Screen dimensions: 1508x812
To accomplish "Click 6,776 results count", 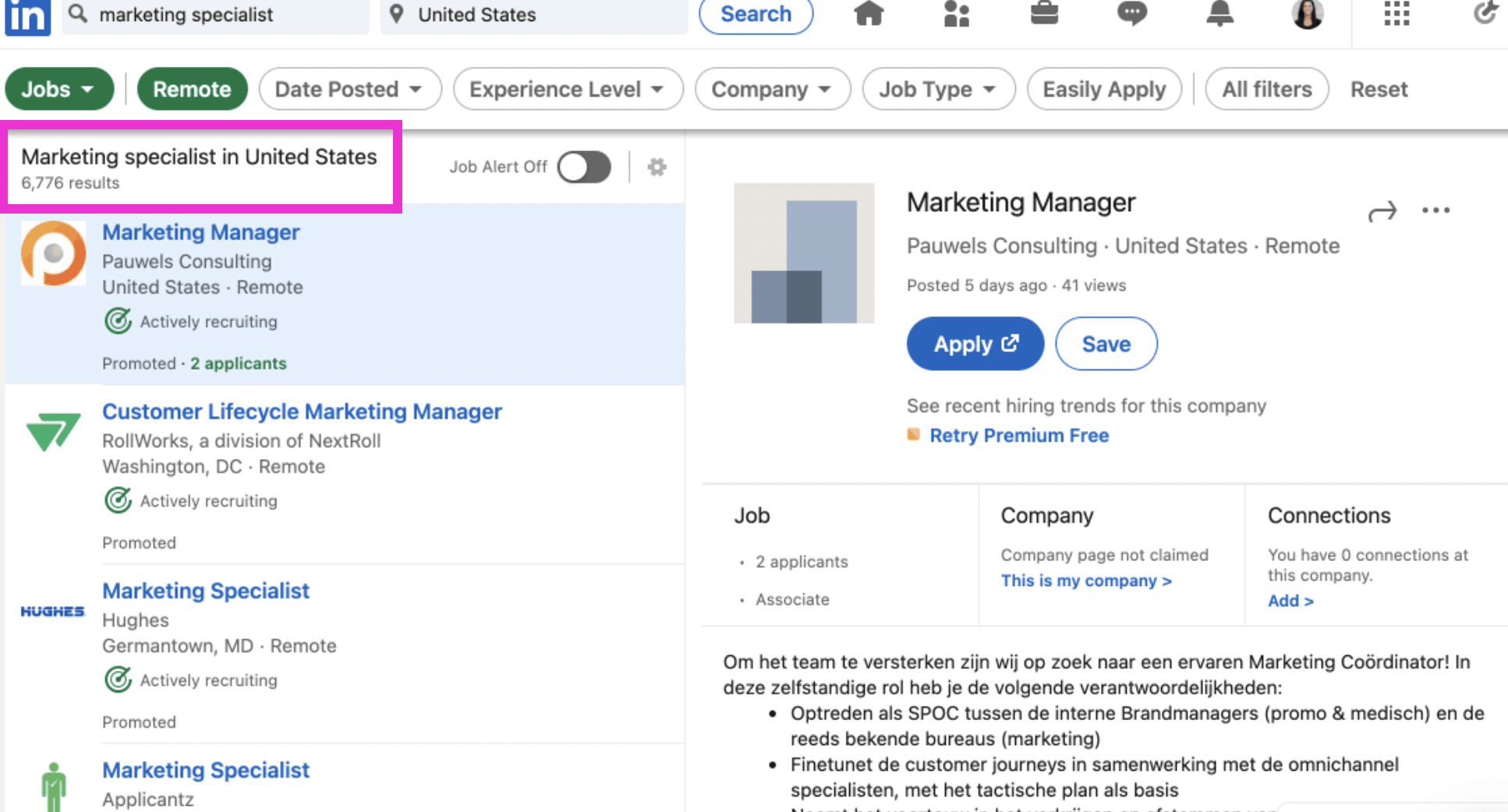I will (x=70, y=183).
